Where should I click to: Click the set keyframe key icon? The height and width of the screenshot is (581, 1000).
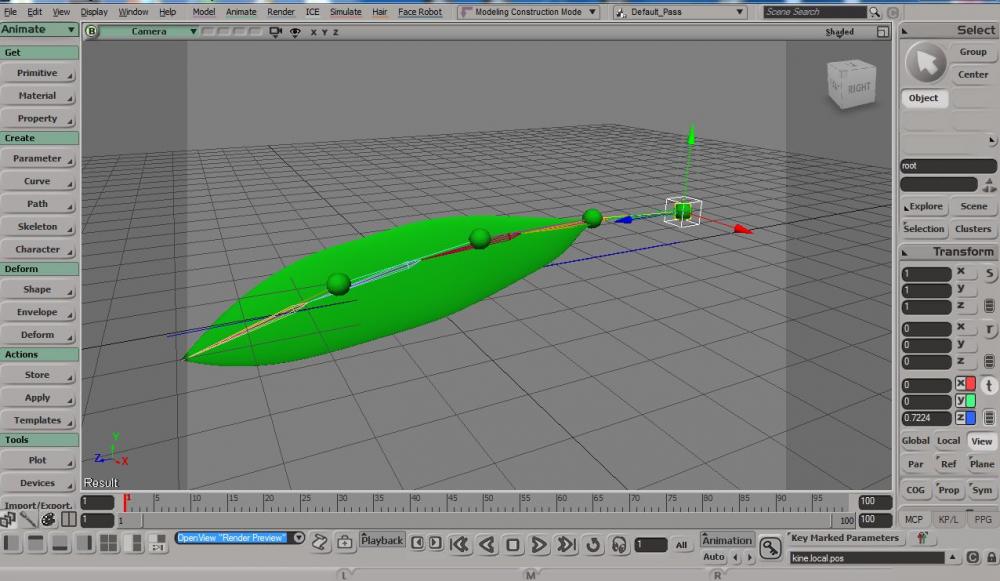pos(770,548)
